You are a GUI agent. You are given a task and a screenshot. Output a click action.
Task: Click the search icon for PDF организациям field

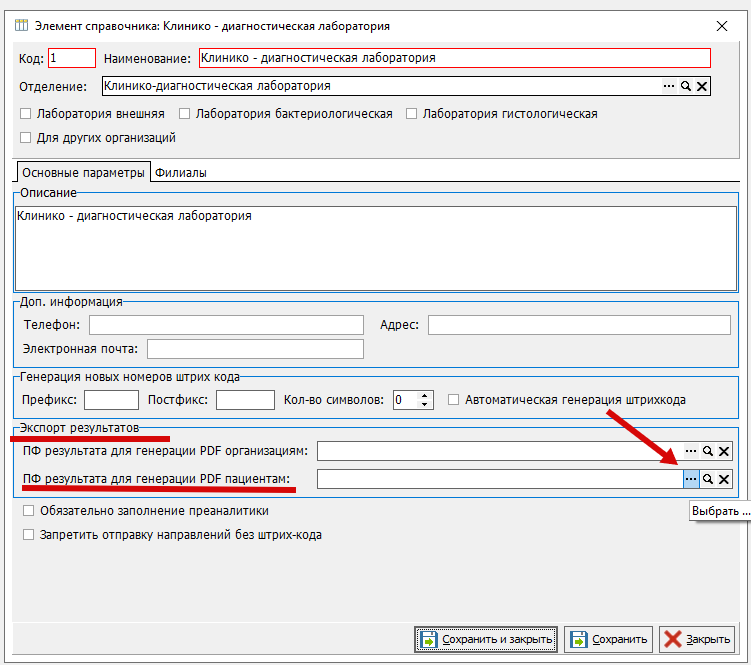pos(708,452)
